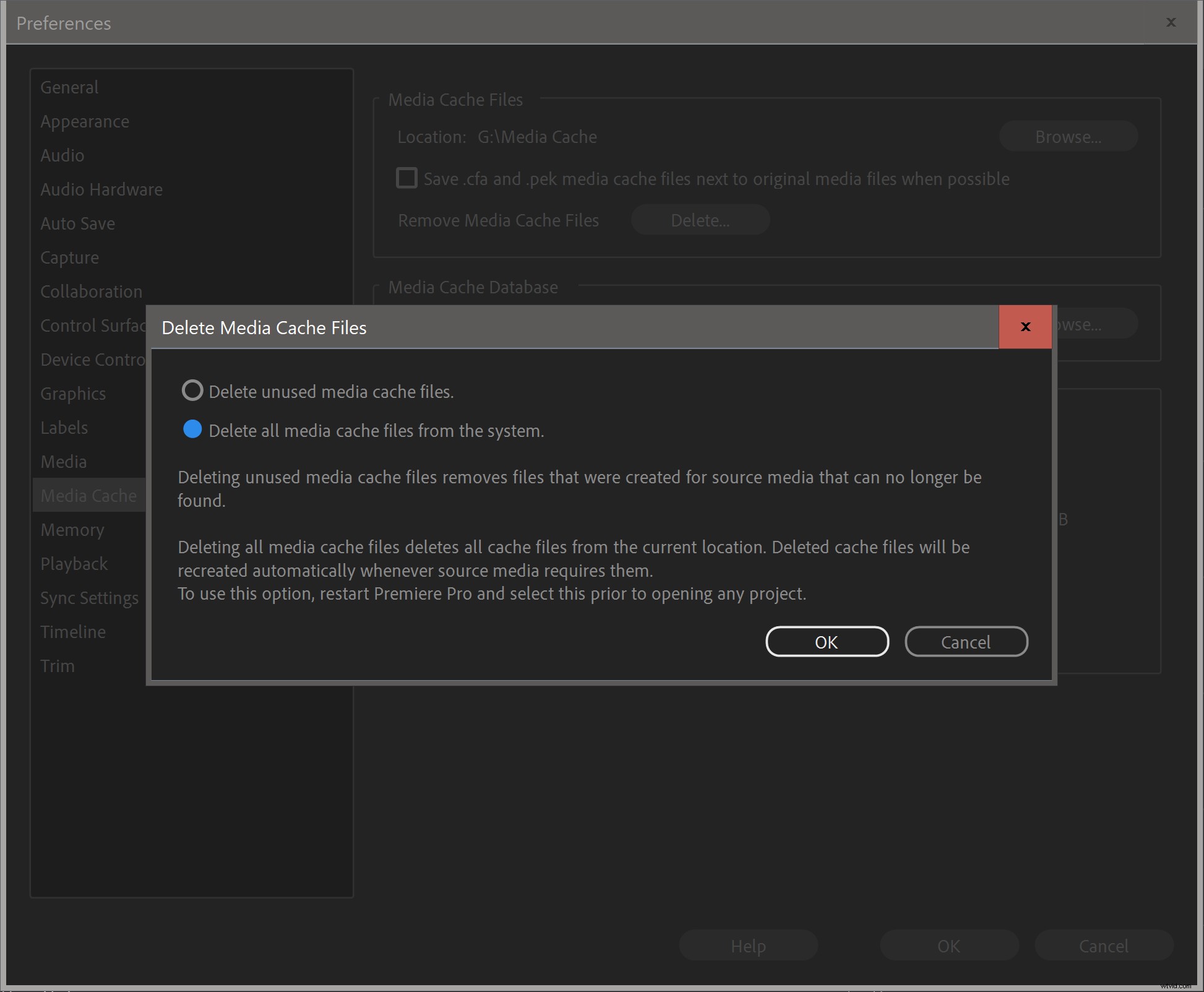Screen dimensions: 1204x992
Task: Open the Help for preferences
Action: 748,946
